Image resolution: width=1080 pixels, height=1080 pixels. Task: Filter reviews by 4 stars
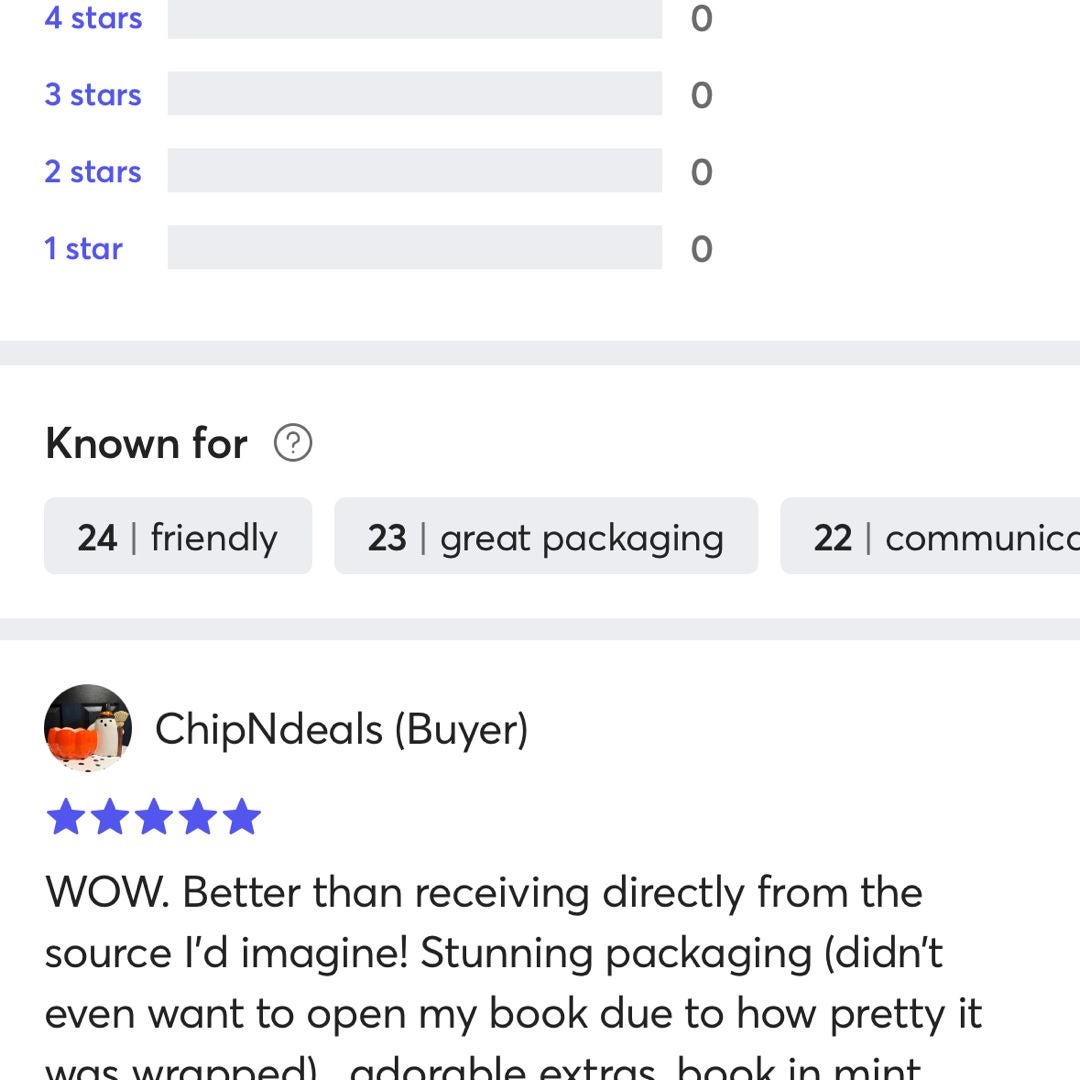[x=93, y=18]
